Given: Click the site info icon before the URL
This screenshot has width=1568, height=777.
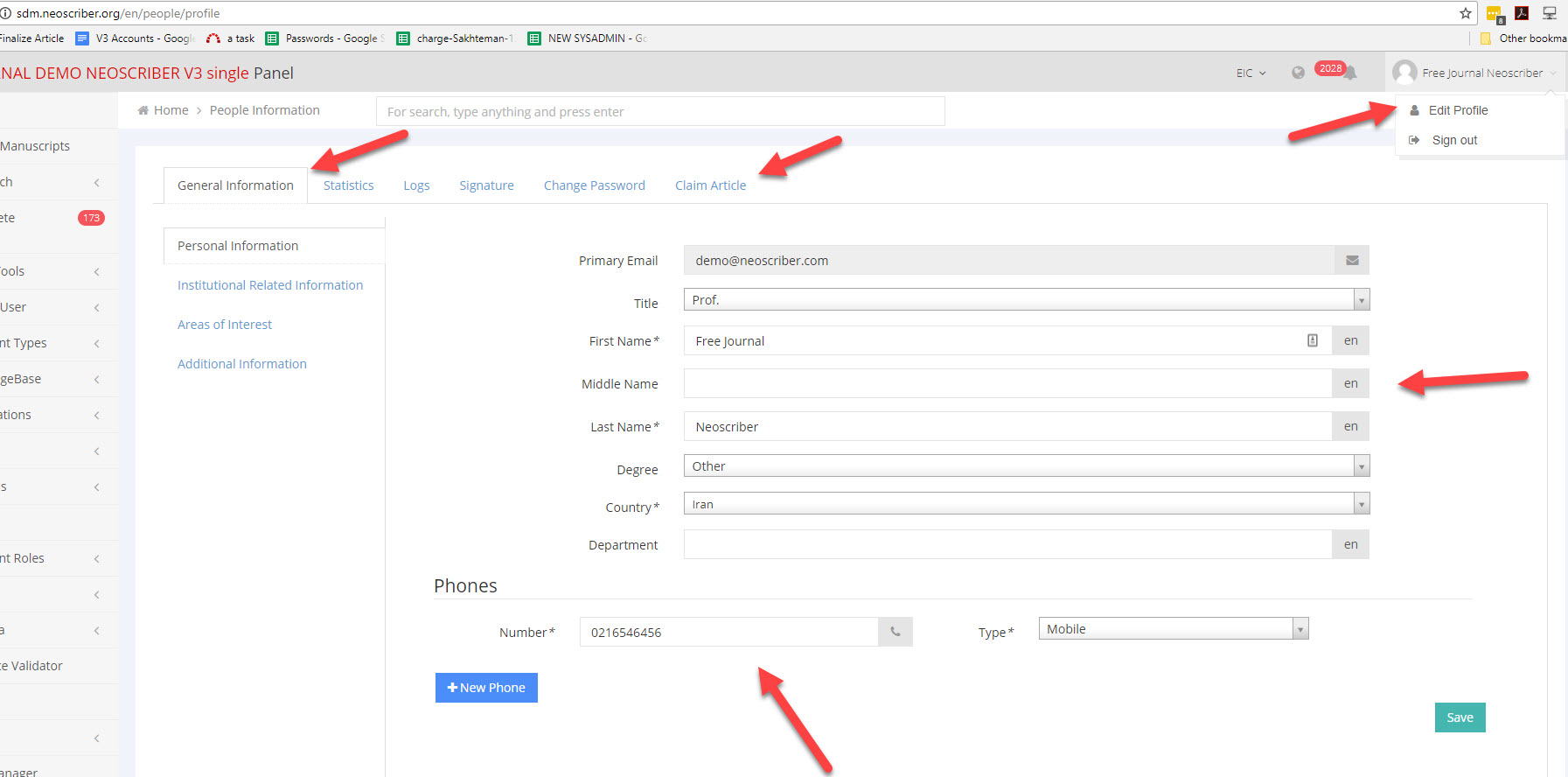Looking at the screenshot, I should [5, 13].
